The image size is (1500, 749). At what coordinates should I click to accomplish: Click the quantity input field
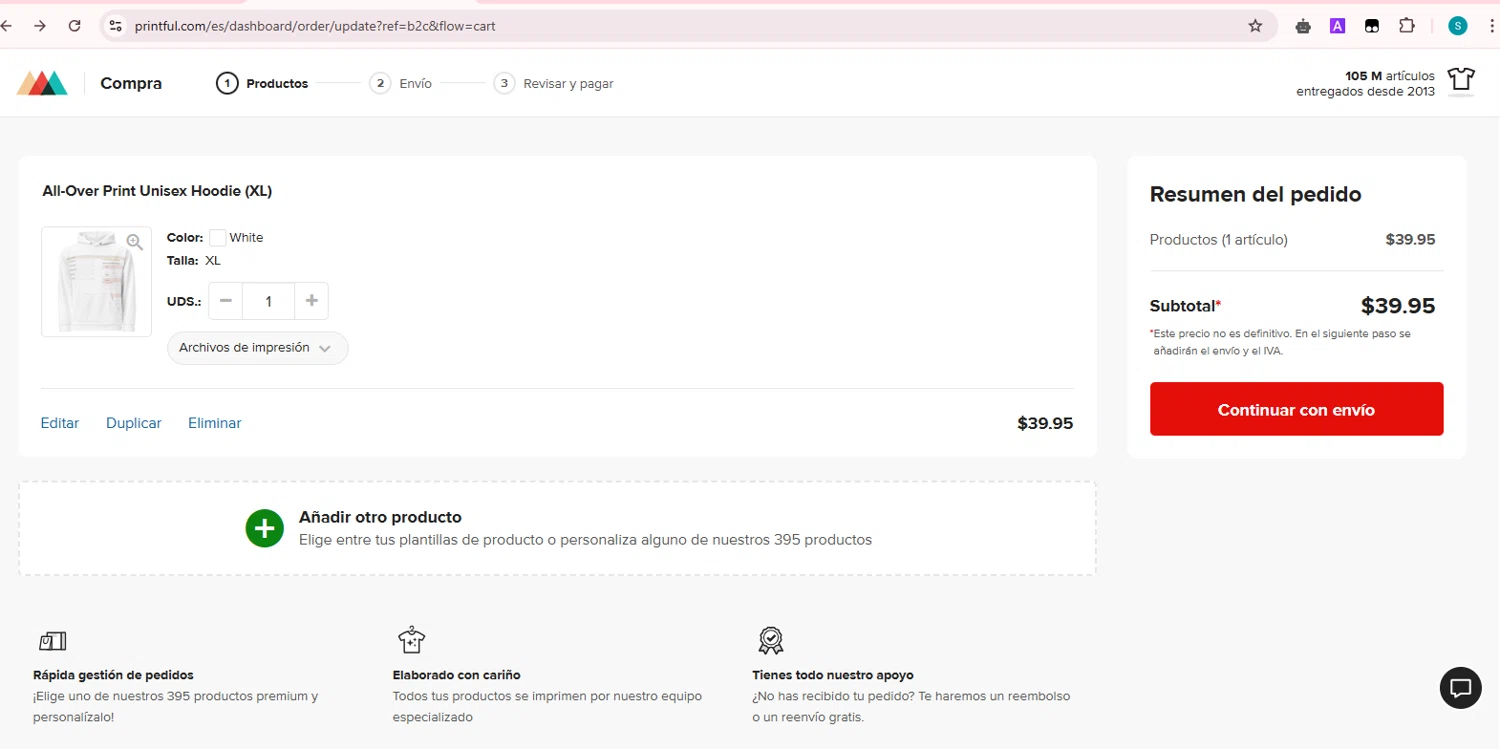[268, 301]
